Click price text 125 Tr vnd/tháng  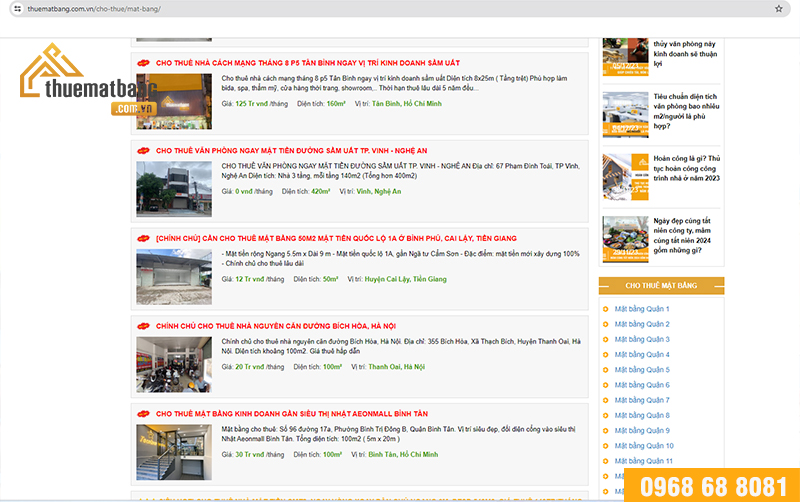tap(261, 104)
